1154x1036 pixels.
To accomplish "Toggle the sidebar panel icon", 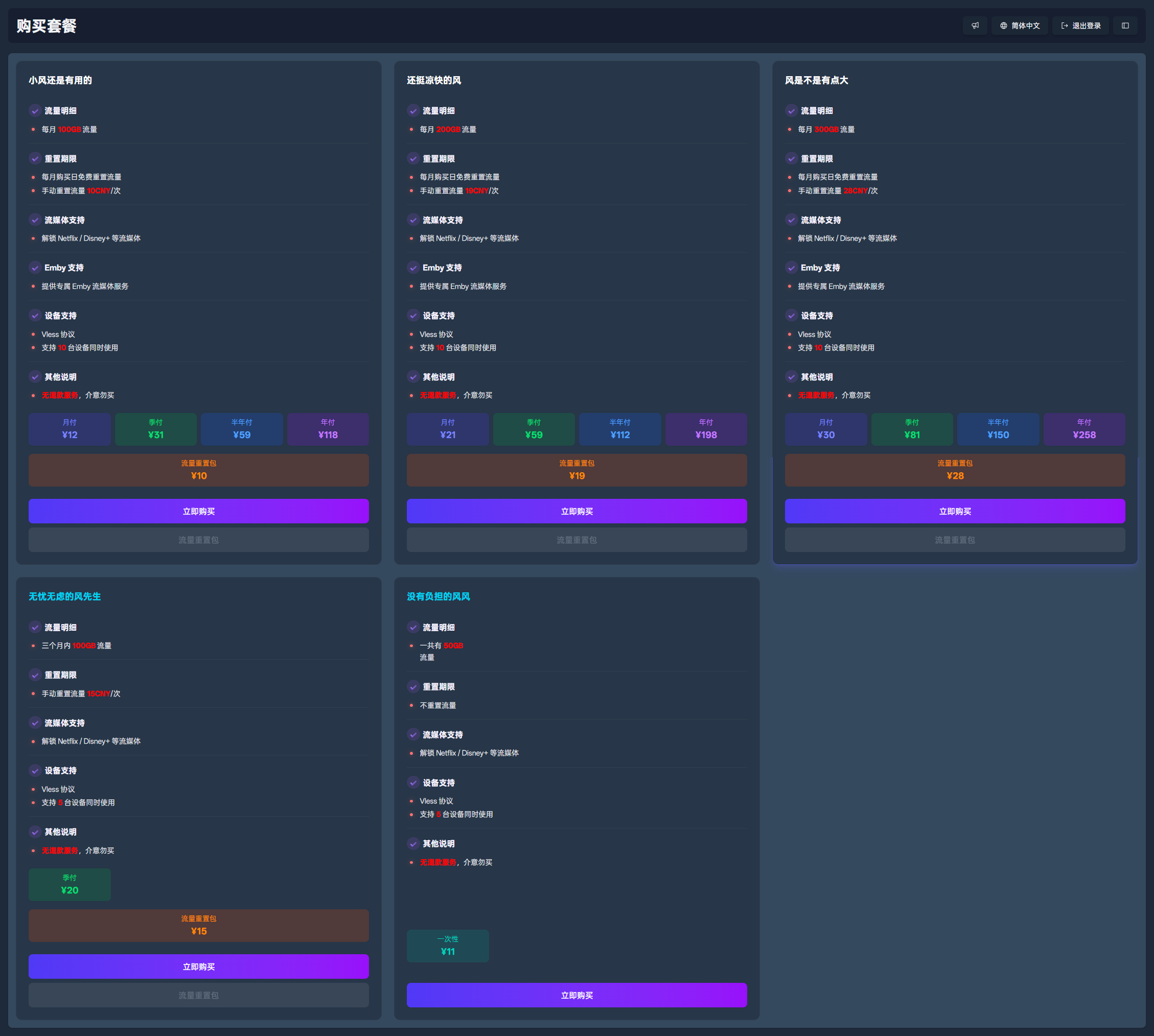I will point(1125,26).
